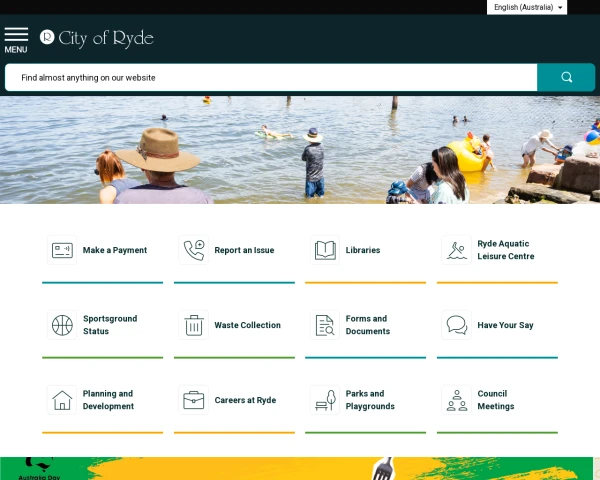The width and height of the screenshot is (600, 480).
Task: Click the Careers at Ryde briefcase icon
Action: pyautogui.click(x=193, y=400)
